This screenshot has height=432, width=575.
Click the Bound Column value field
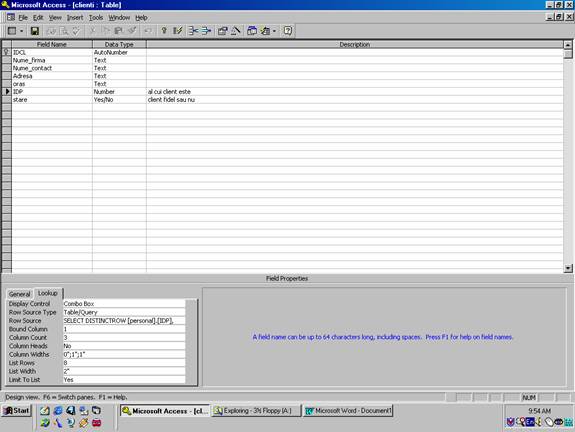[x=124, y=329]
